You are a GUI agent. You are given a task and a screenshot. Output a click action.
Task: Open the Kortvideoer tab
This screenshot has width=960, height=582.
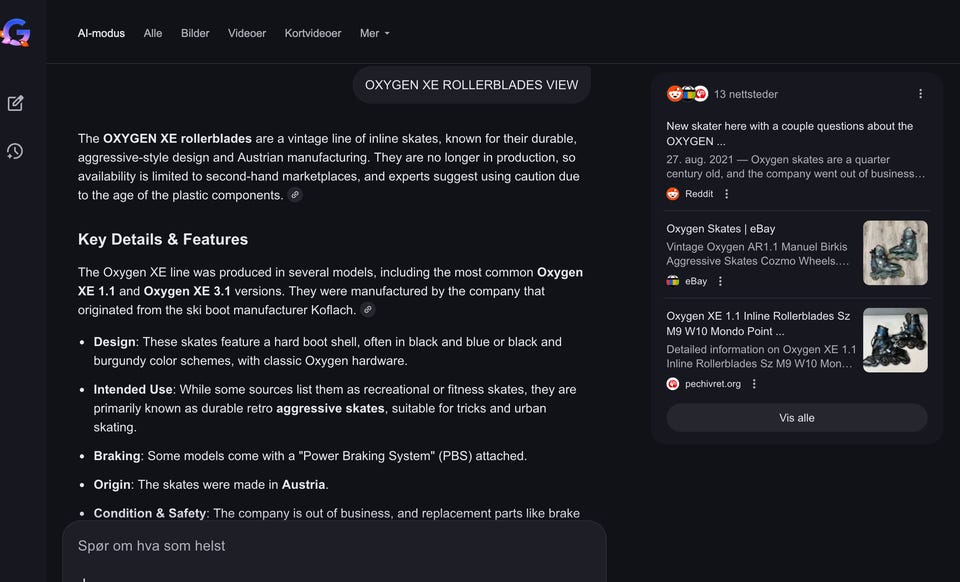313,33
